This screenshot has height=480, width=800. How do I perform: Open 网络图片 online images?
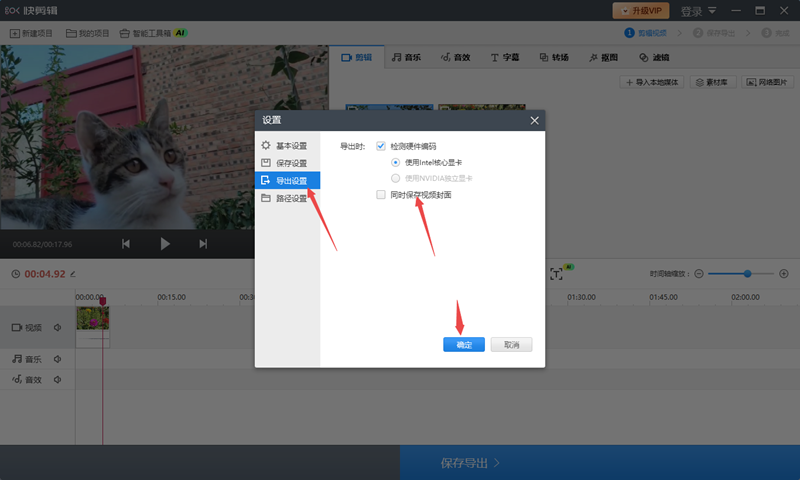[x=767, y=82]
